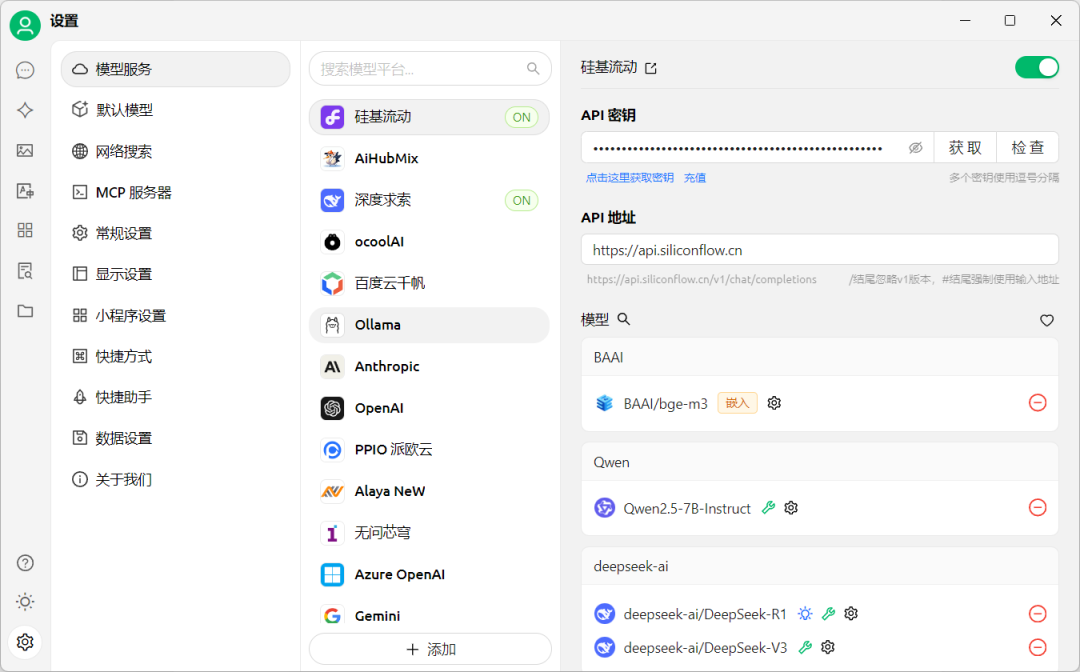Click the 检查 button to verify API key

pyautogui.click(x=1027, y=147)
